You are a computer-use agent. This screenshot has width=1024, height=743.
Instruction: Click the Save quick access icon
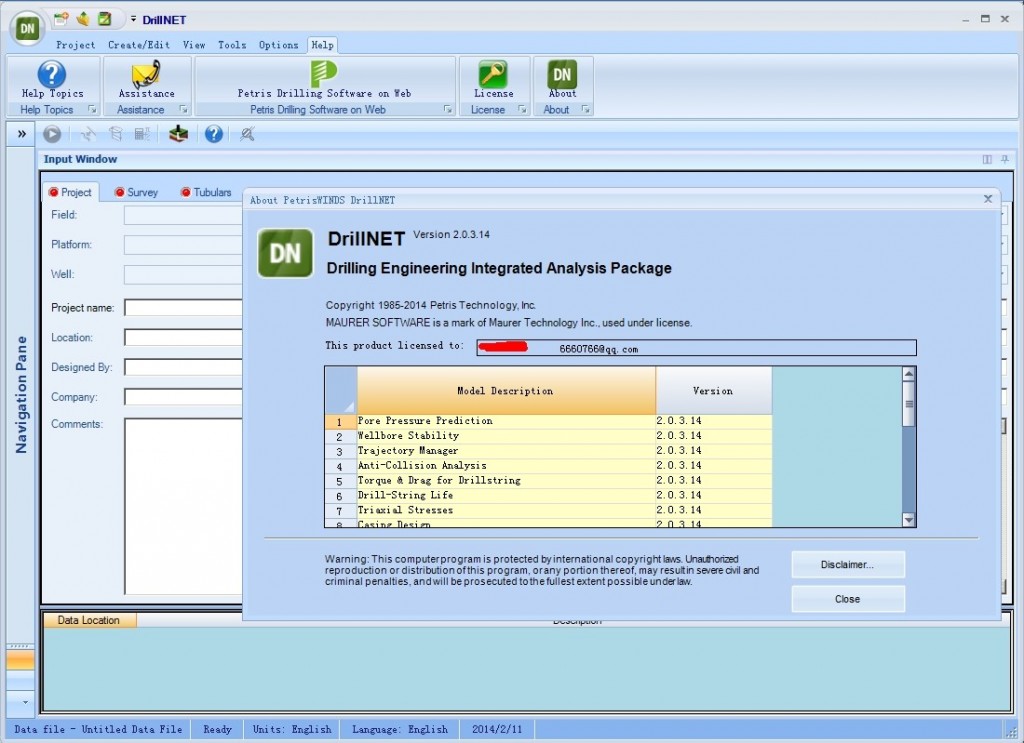click(103, 20)
